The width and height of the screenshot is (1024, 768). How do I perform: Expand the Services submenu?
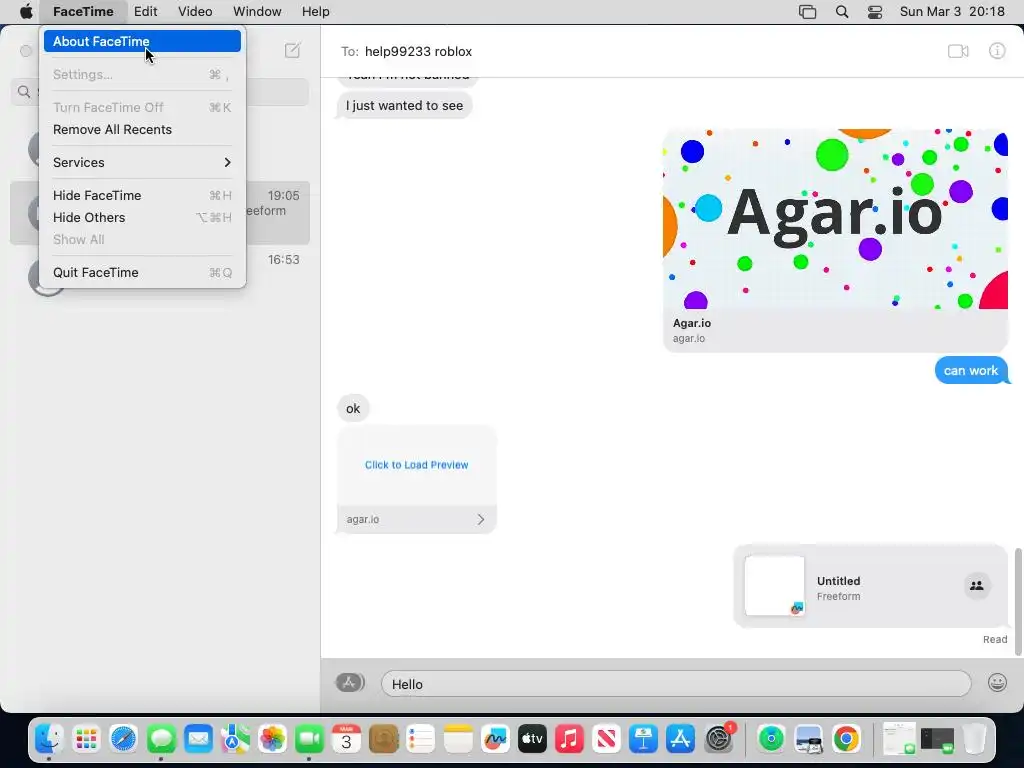142,163
